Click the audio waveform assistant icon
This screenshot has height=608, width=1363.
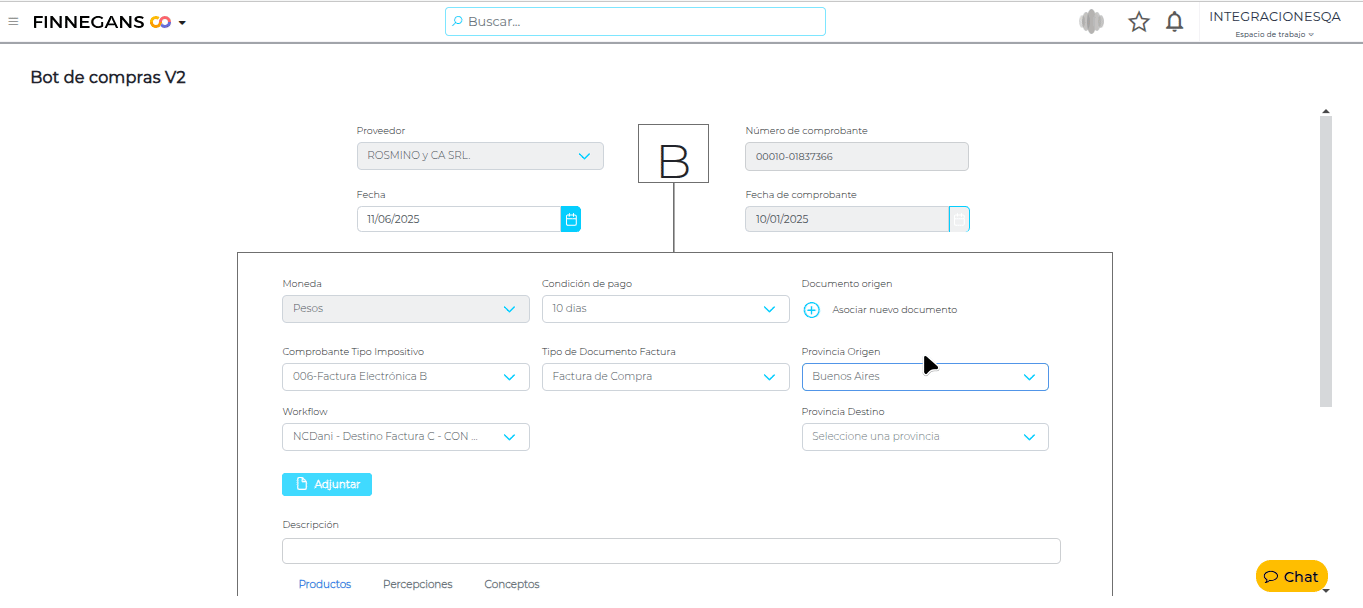coord(1091,22)
